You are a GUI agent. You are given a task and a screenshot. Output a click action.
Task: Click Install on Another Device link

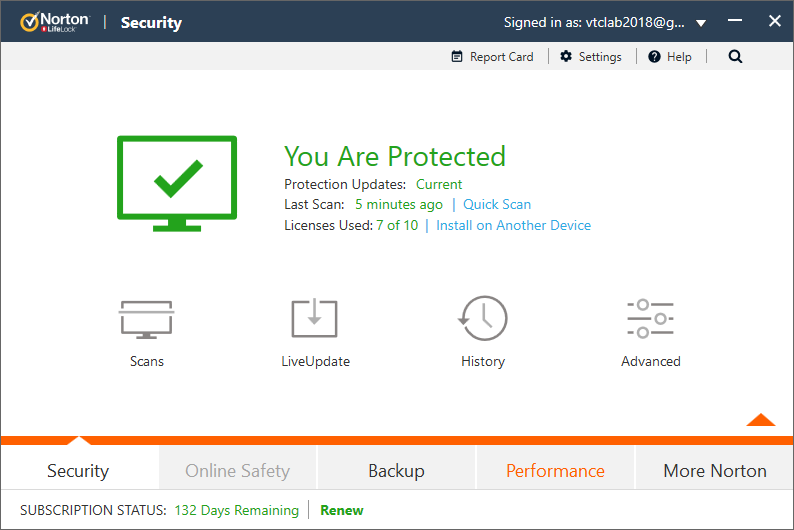pyautogui.click(x=513, y=226)
